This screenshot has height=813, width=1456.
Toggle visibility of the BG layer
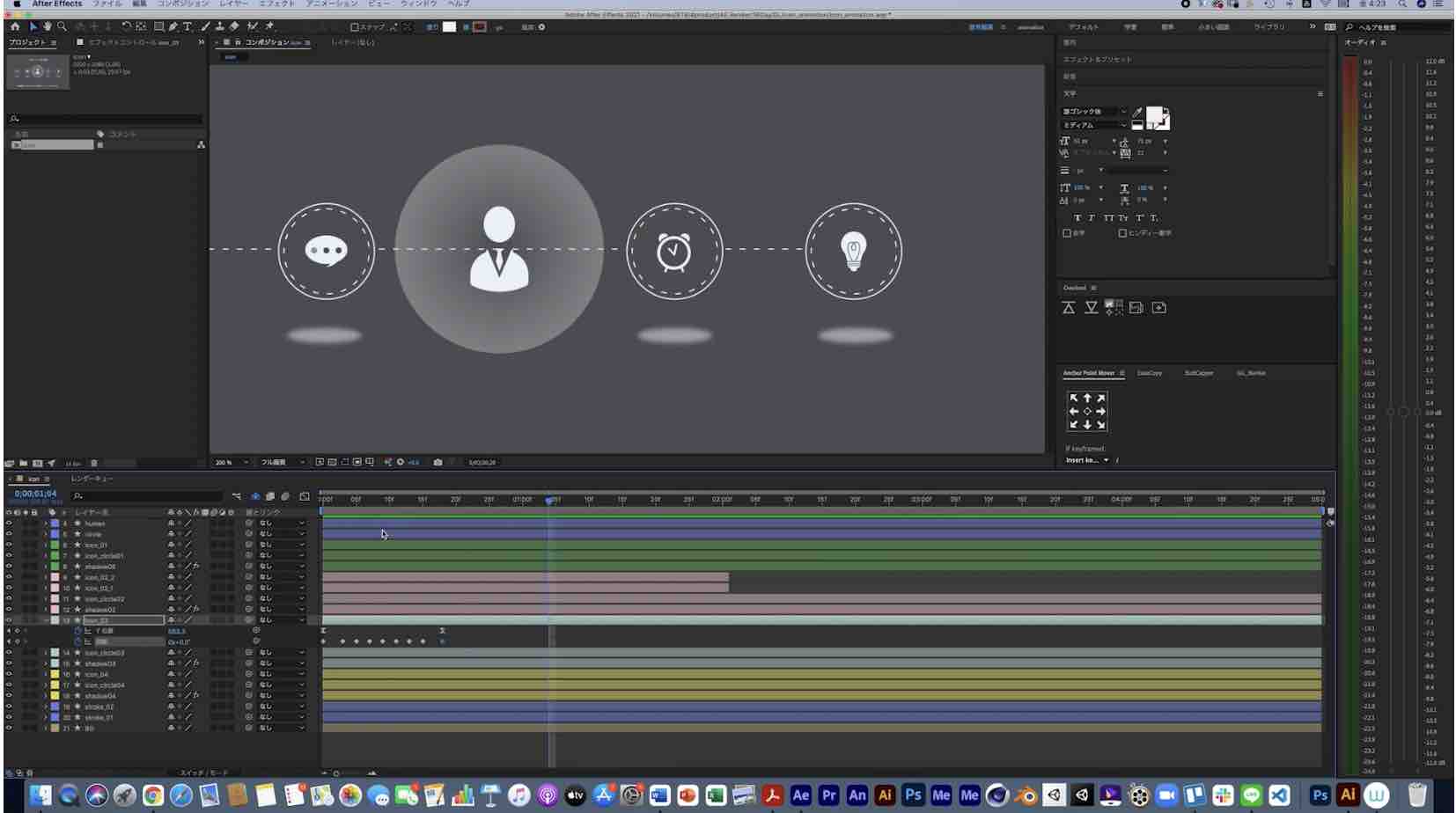click(9, 728)
